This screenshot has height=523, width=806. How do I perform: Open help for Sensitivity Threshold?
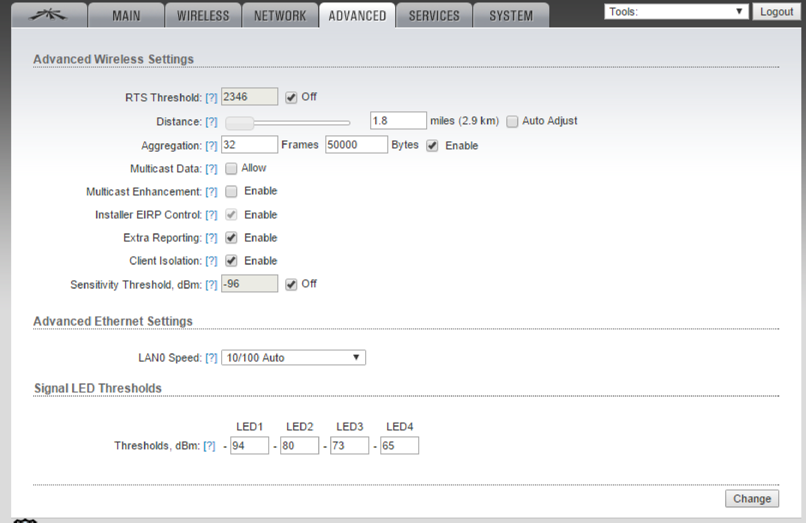(x=211, y=285)
